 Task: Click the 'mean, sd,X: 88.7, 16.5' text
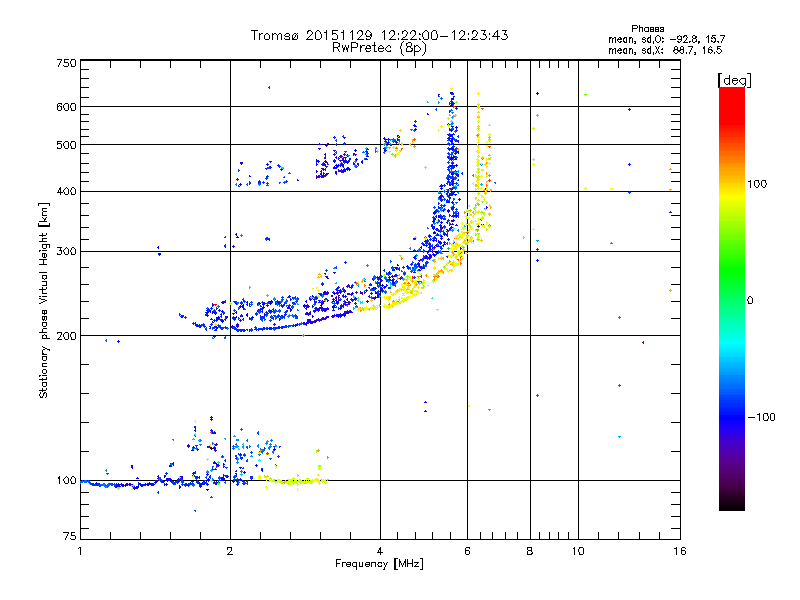(665, 50)
